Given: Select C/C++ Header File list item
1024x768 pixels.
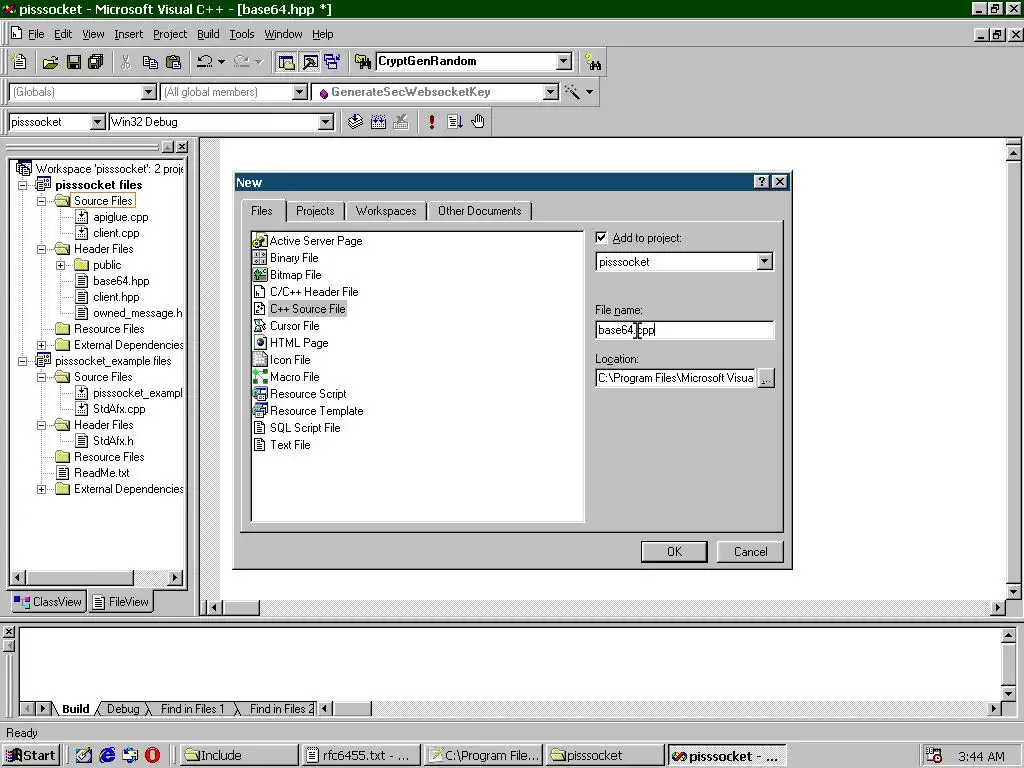Looking at the screenshot, I should coord(306,292).
